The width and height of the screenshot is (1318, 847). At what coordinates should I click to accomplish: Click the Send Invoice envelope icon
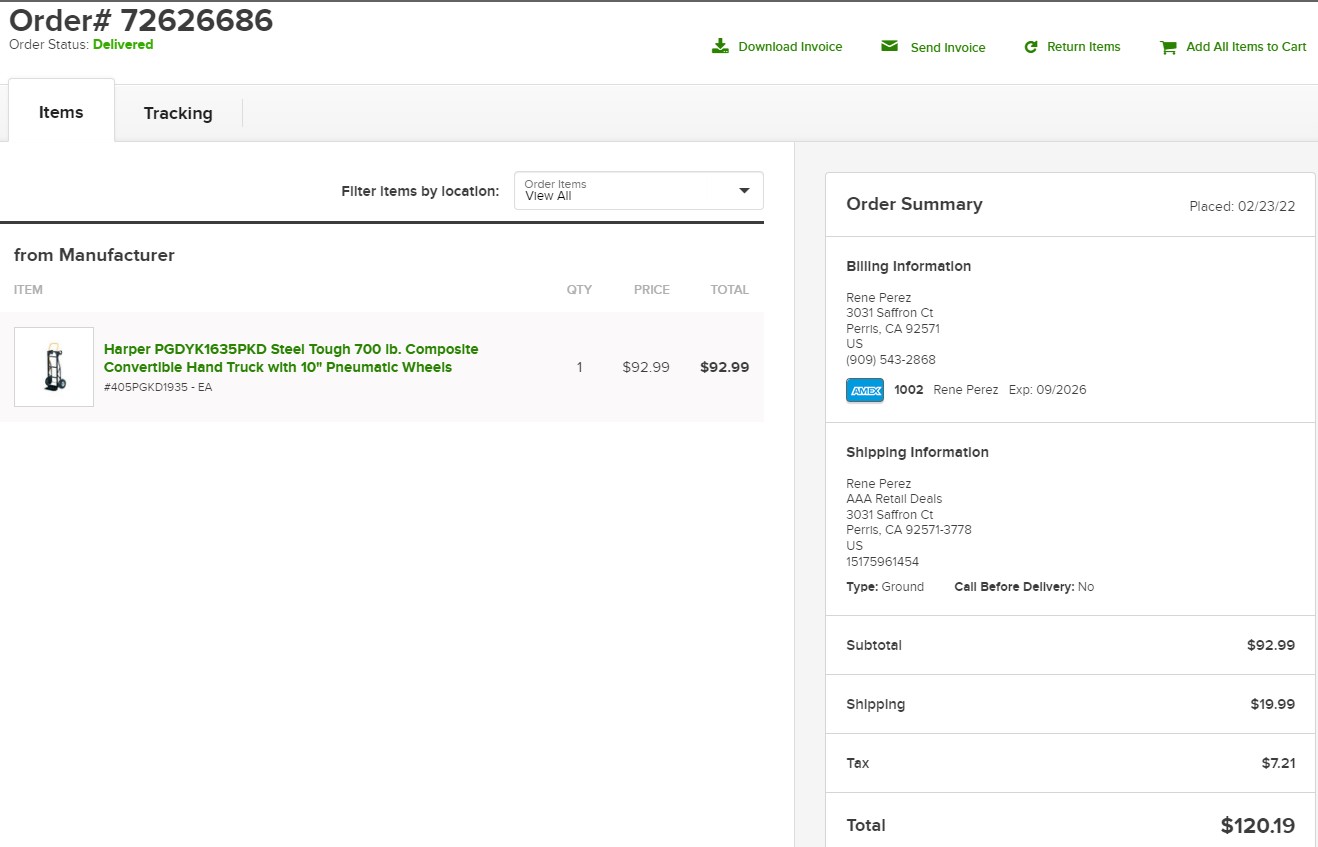[889, 46]
